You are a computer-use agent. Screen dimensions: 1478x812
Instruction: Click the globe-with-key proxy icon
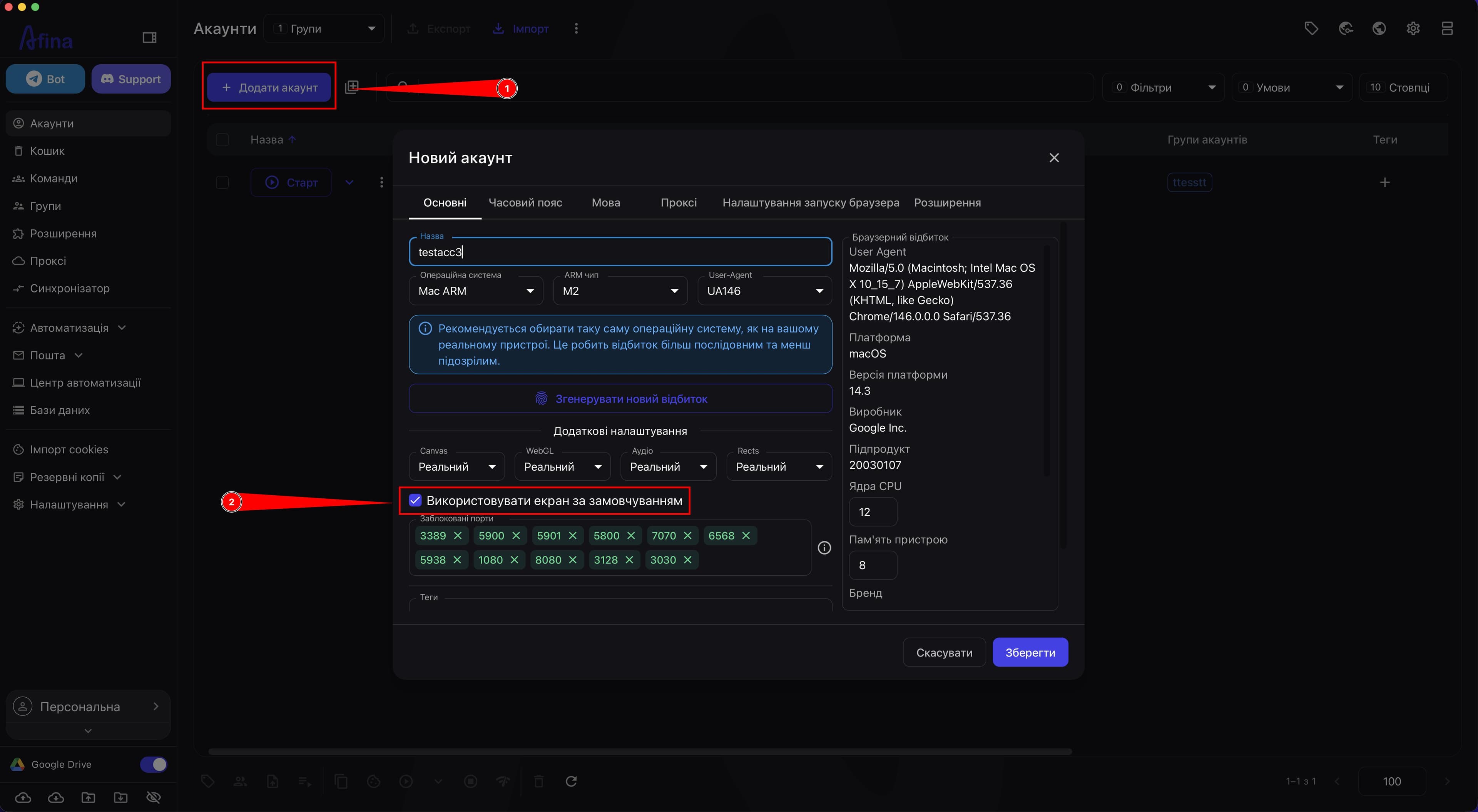click(x=1346, y=29)
